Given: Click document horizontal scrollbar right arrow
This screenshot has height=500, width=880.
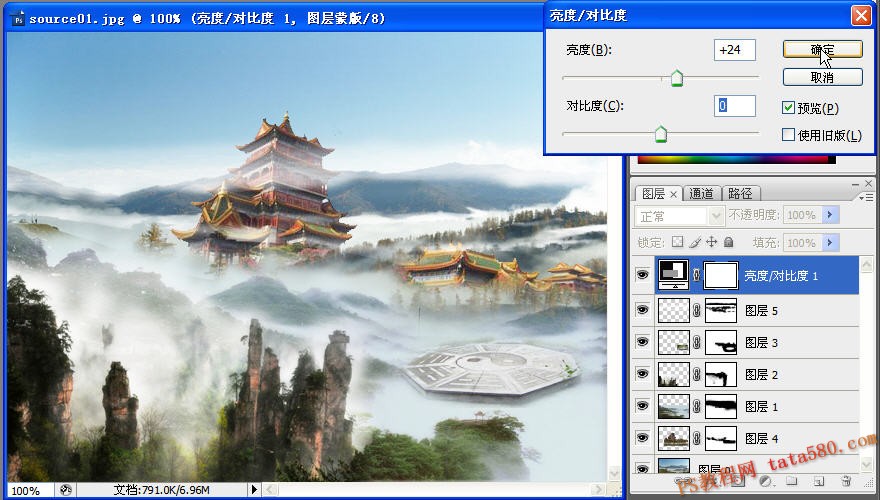Looking at the screenshot, I should point(599,490).
